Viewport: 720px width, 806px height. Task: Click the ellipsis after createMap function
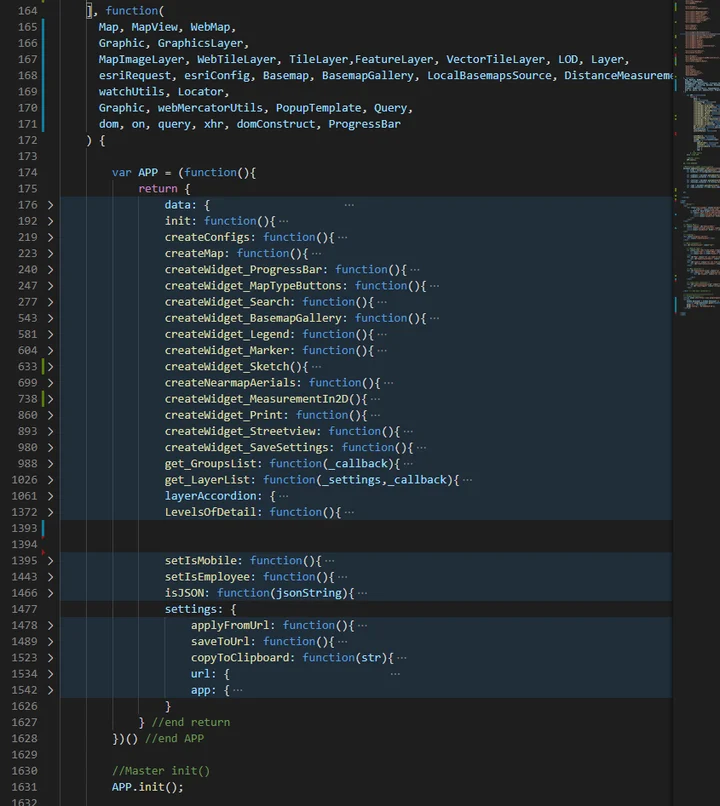point(317,253)
